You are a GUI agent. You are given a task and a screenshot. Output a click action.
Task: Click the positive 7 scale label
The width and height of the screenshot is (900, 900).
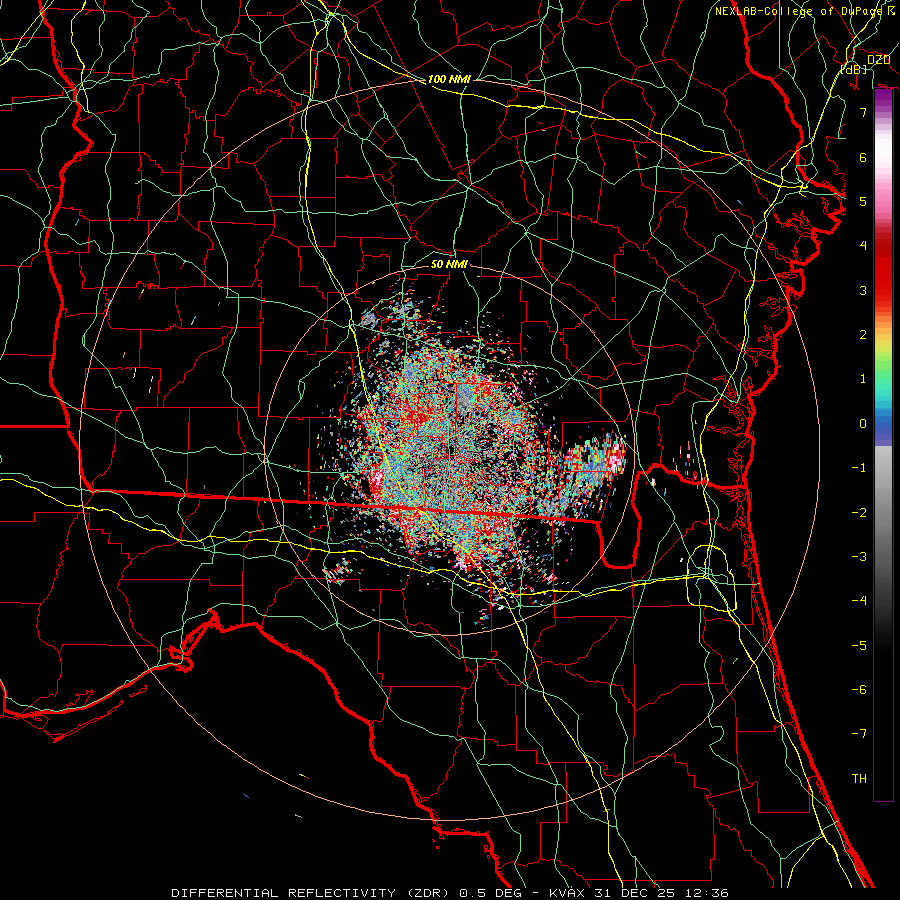pyautogui.click(x=863, y=112)
